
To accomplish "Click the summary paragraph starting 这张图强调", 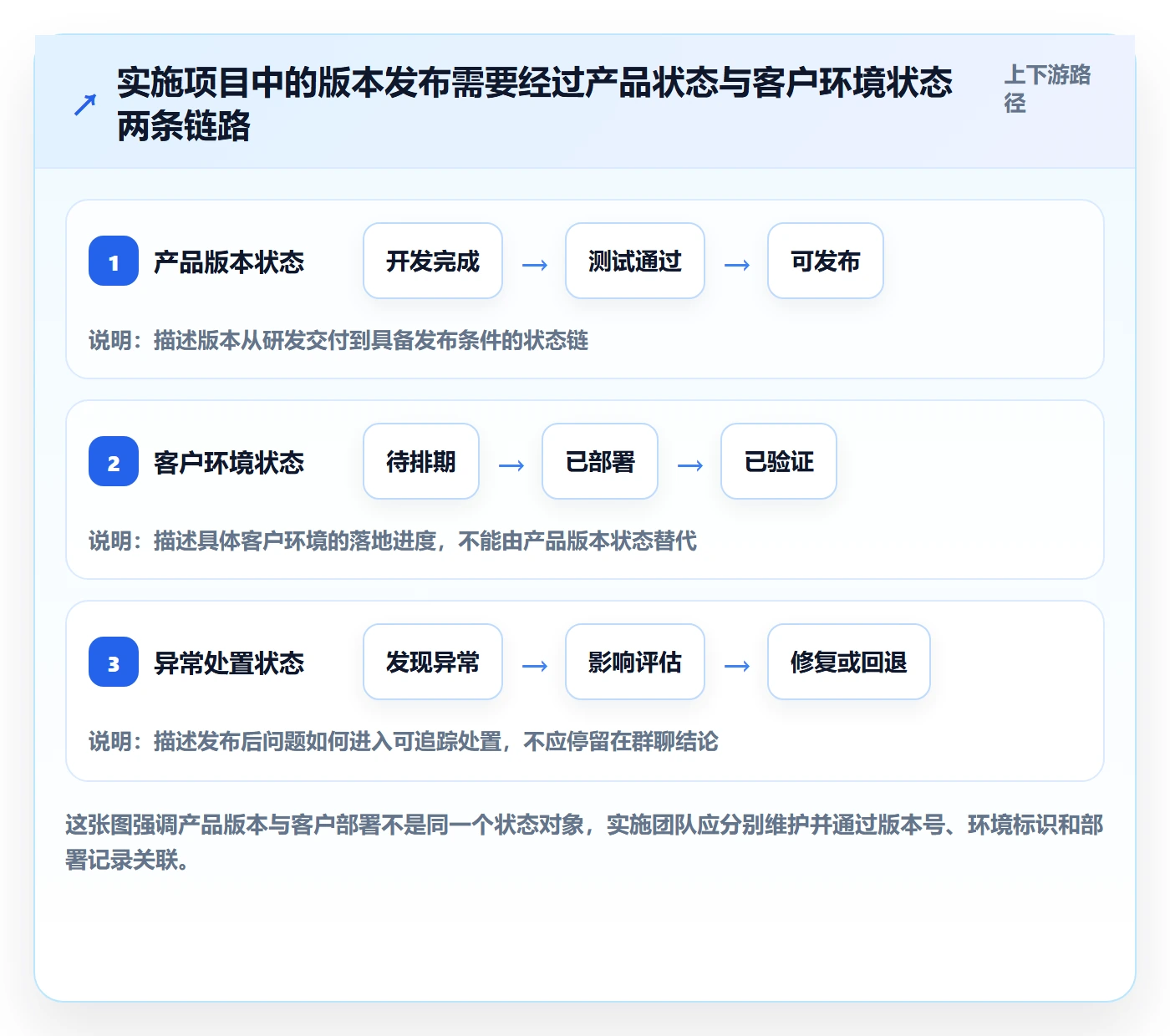I will tap(584, 841).
